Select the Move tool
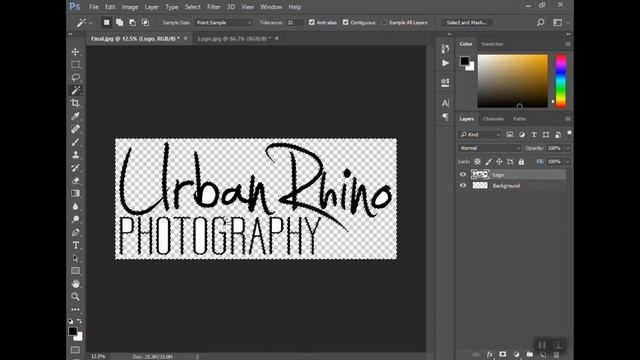This screenshot has width=640, height=360. point(76,52)
